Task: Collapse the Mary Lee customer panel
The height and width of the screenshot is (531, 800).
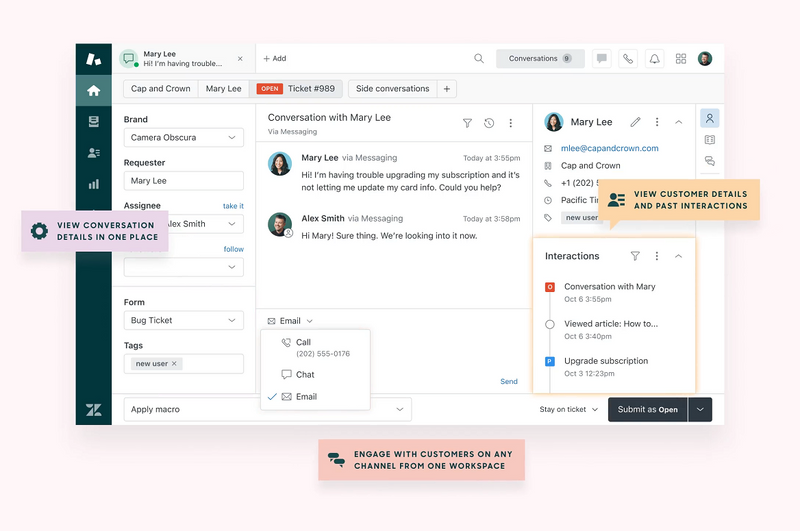Action: tap(679, 122)
